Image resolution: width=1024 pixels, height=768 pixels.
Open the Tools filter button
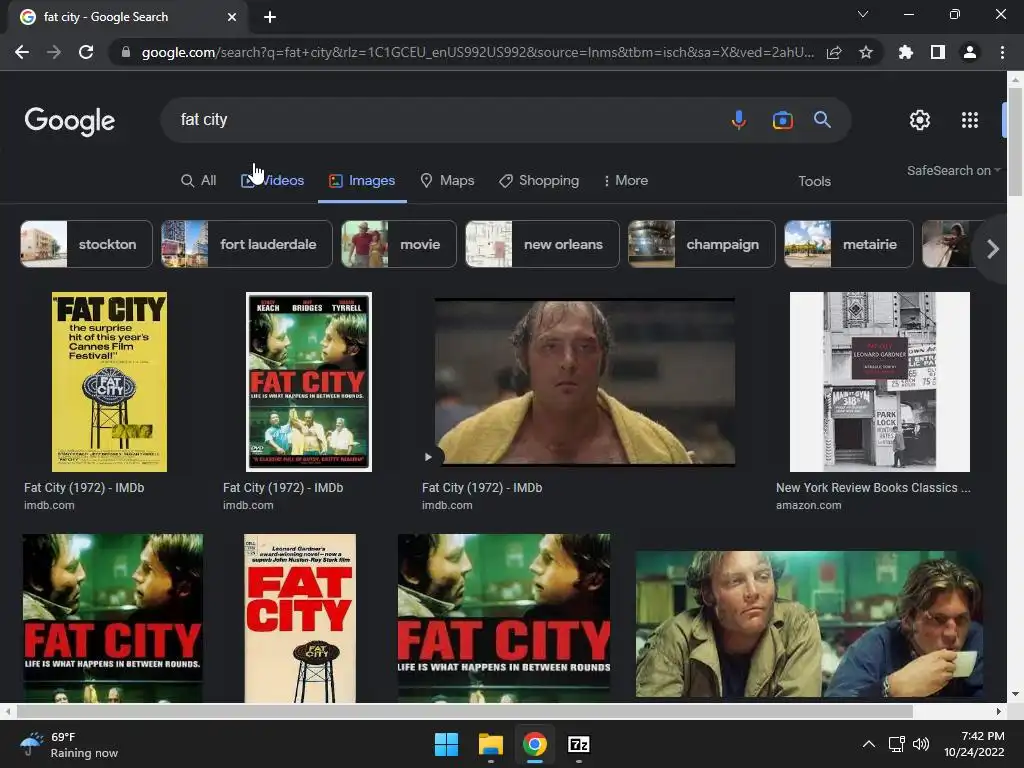[x=814, y=182]
